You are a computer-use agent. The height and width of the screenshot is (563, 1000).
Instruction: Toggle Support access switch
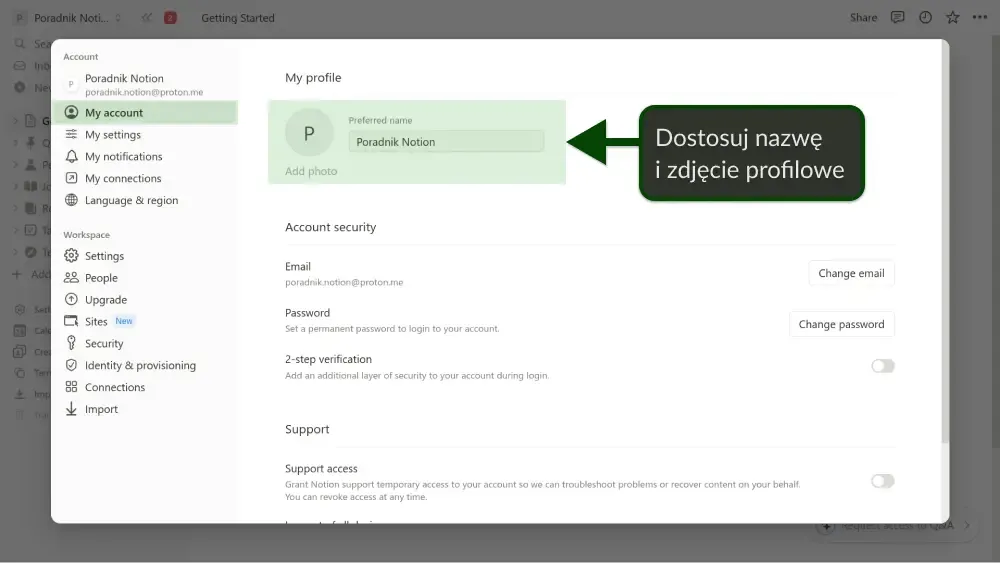[x=883, y=481]
